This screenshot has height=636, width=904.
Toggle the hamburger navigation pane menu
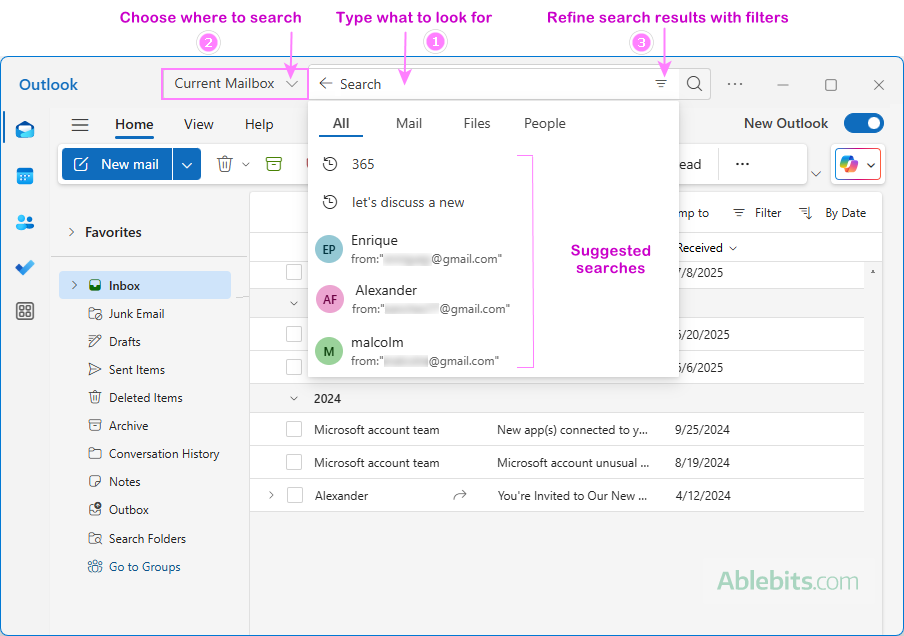click(x=80, y=125)
